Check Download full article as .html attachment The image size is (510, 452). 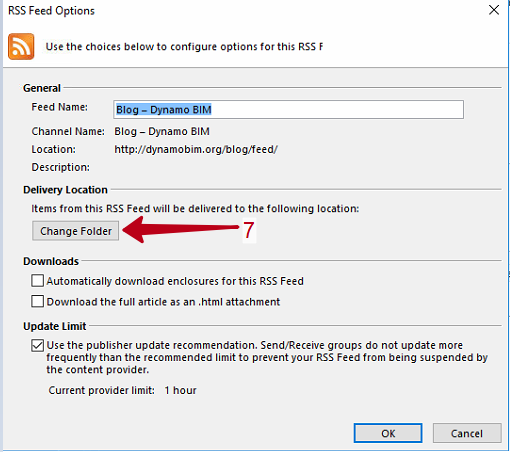[37, 301]
